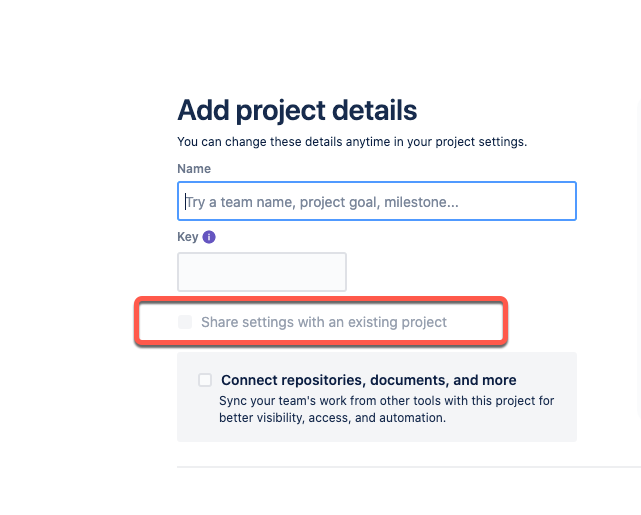Click the Key field label text

point(188,237)
